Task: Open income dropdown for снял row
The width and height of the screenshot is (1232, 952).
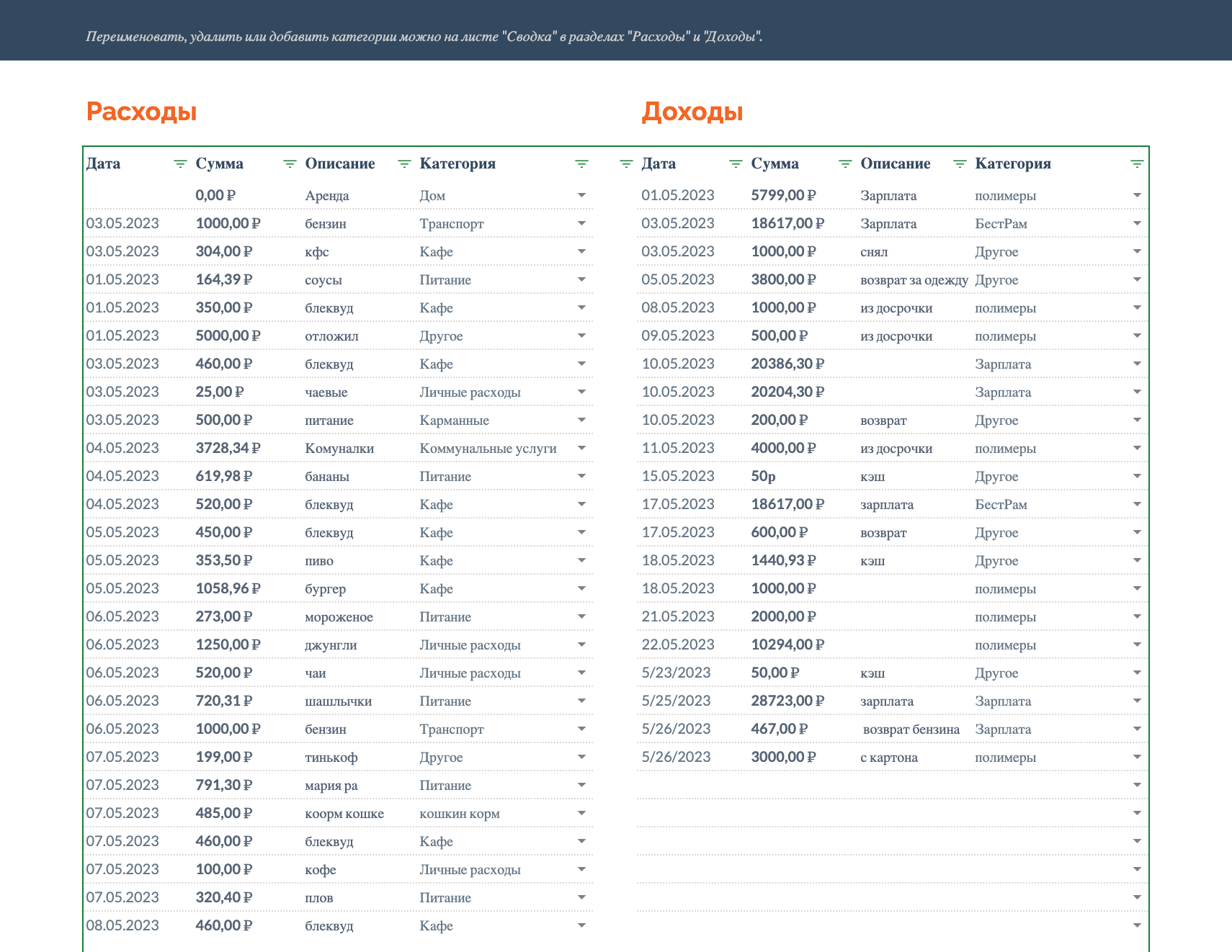Action: [x=1137, y=251]
